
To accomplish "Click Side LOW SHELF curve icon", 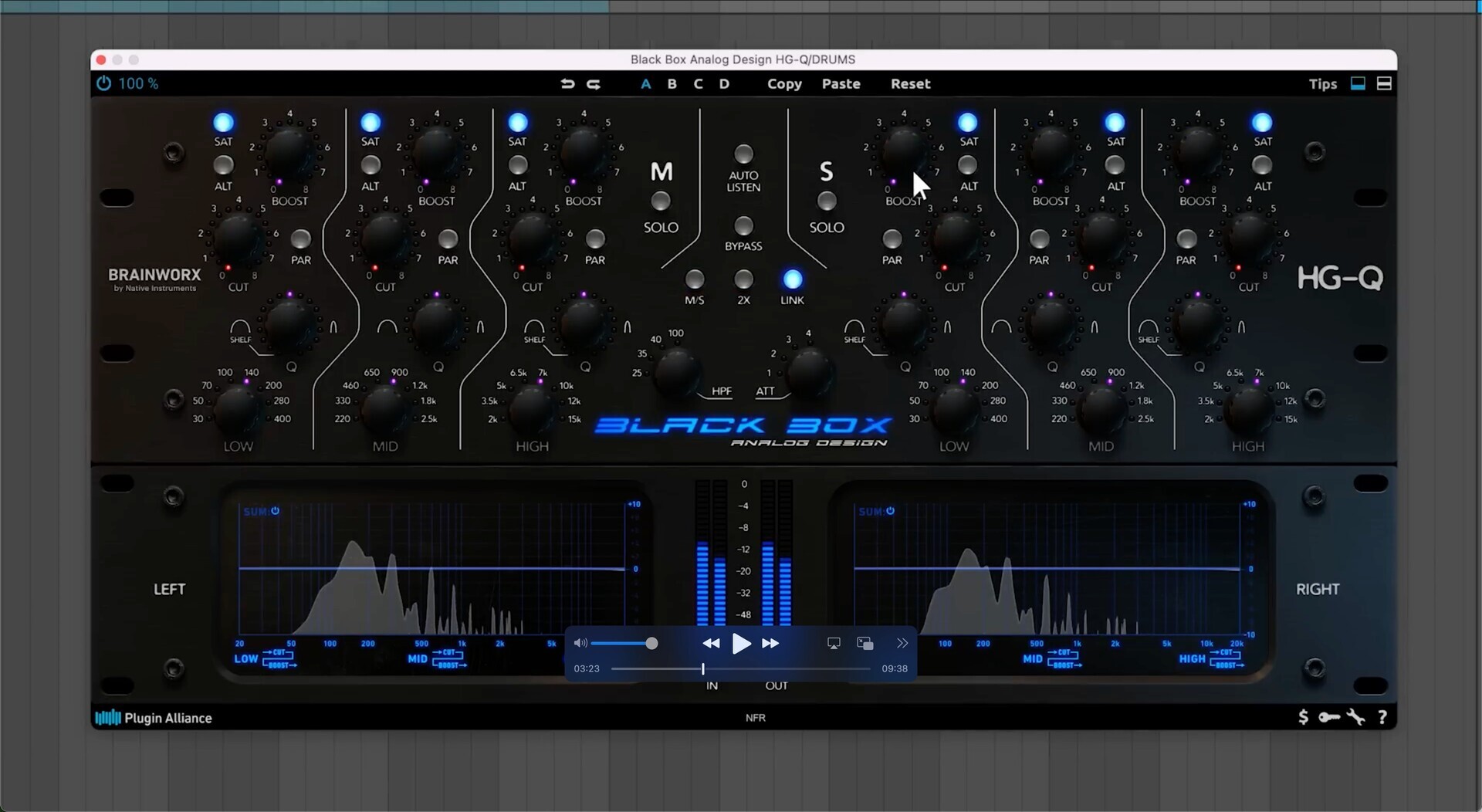I will click(854, 330).
